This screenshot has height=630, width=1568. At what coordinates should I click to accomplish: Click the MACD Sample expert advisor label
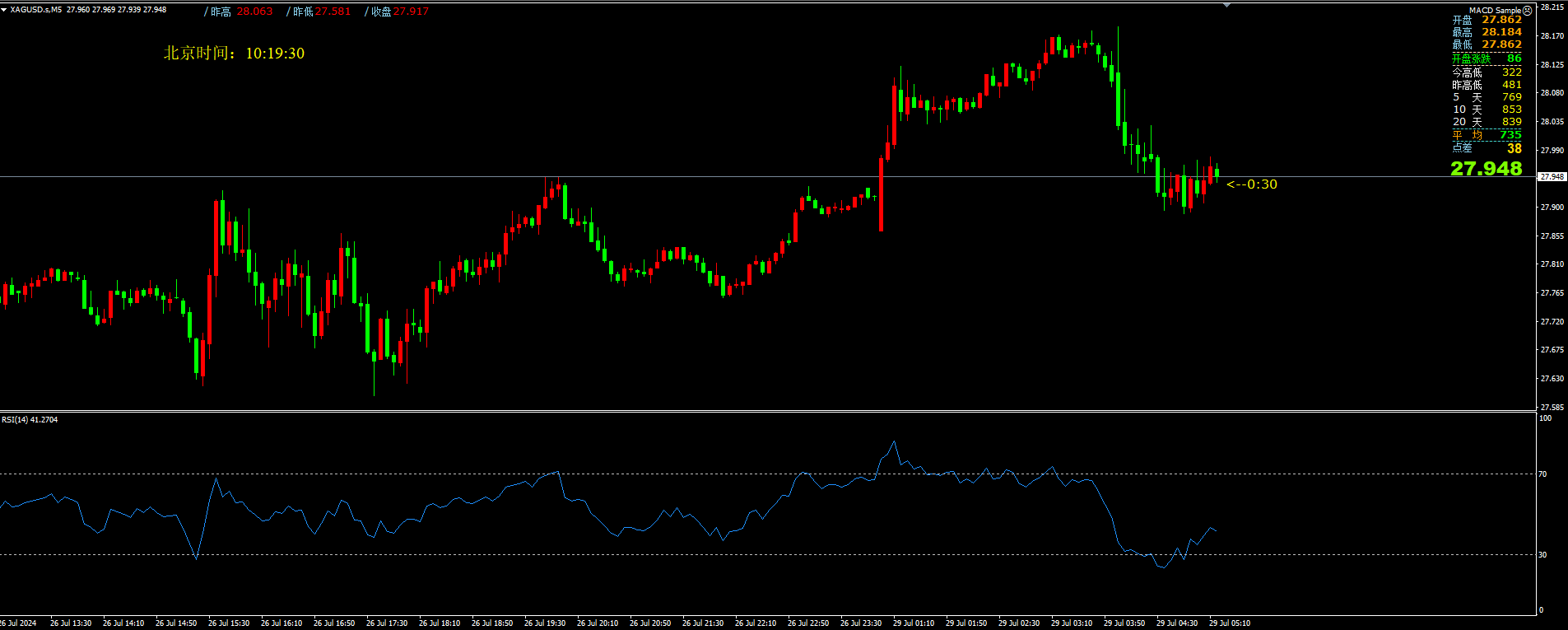point(1495,10)
